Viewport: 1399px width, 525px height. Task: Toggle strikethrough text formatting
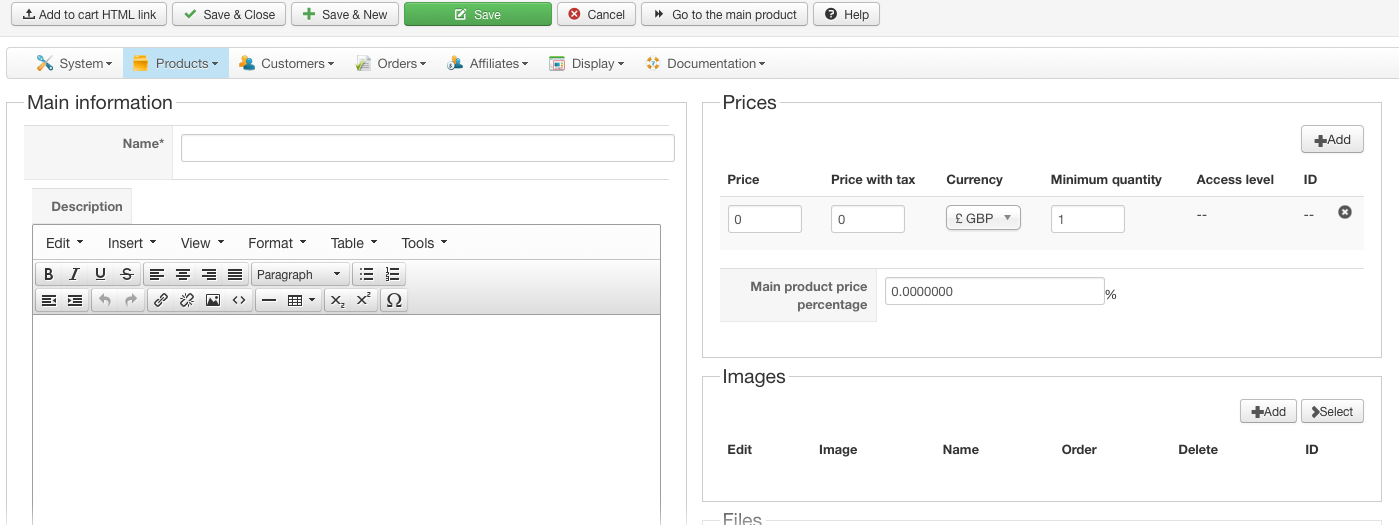(x=126, y=274)
